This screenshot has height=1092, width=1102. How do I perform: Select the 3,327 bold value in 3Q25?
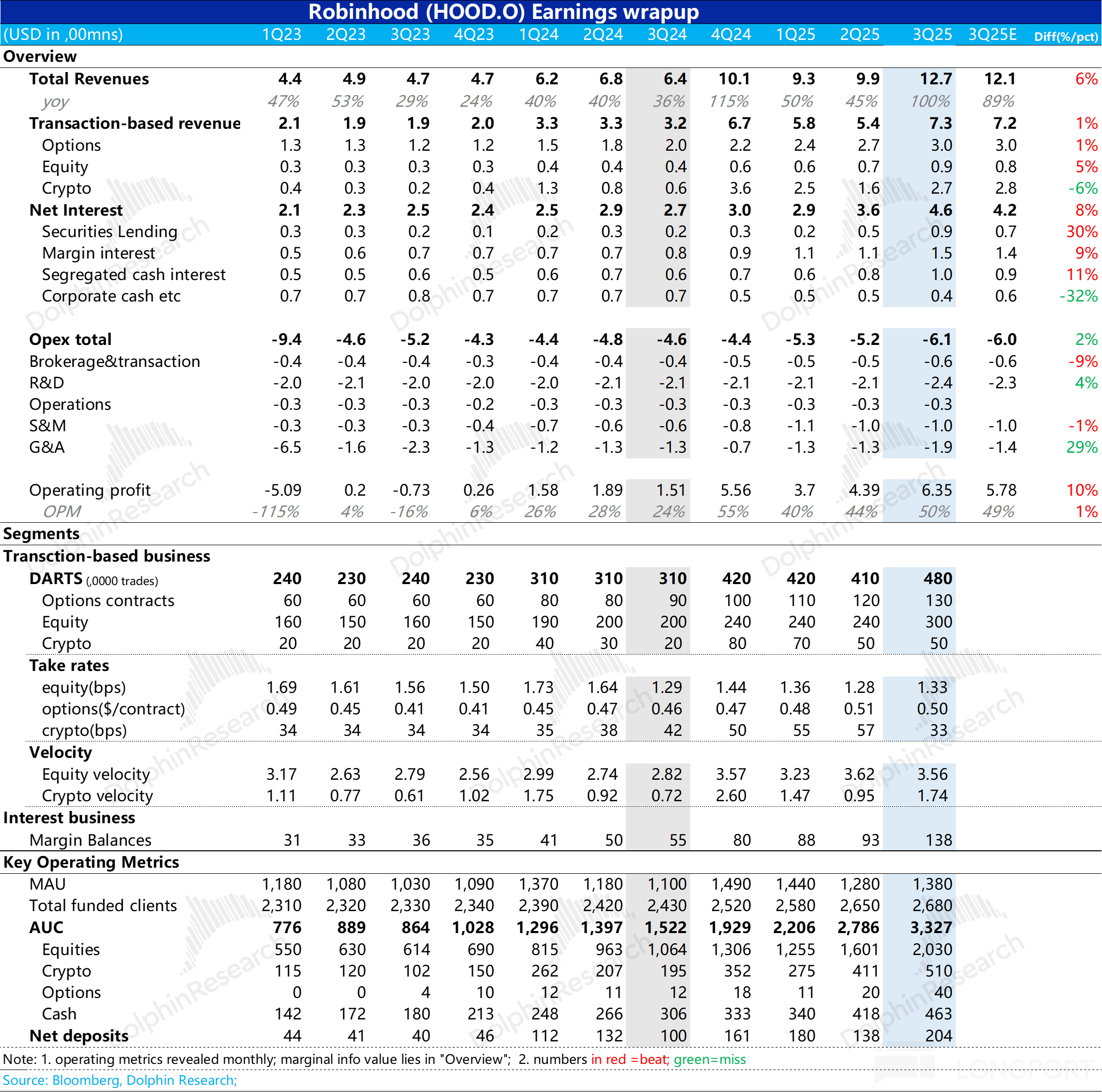pyautogui.click(x=931, y=927)
